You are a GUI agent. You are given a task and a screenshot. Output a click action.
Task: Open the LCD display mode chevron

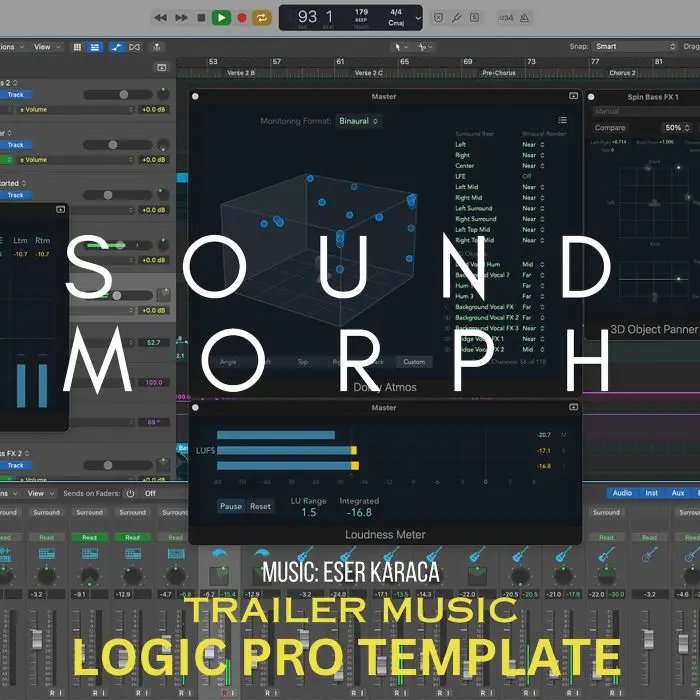pyautogui.click(x=418, y=18)
